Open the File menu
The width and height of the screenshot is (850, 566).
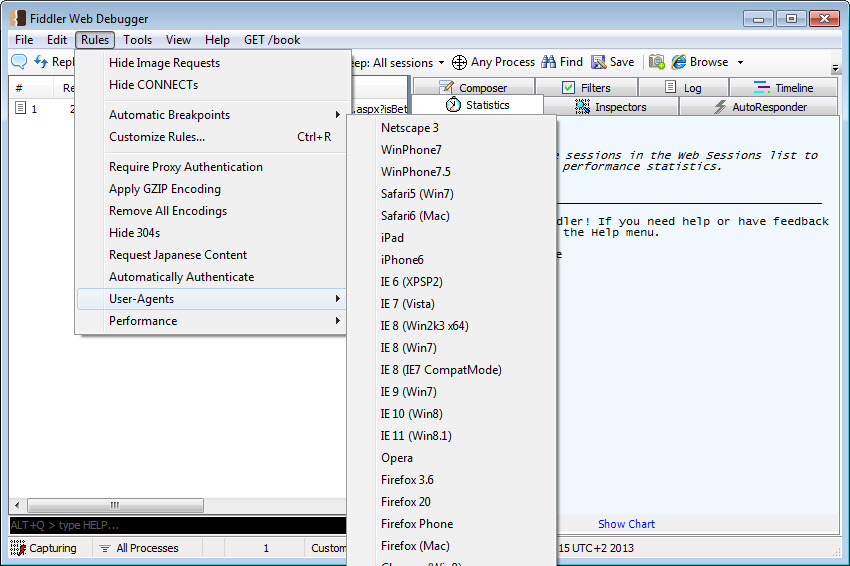[24, 40]
